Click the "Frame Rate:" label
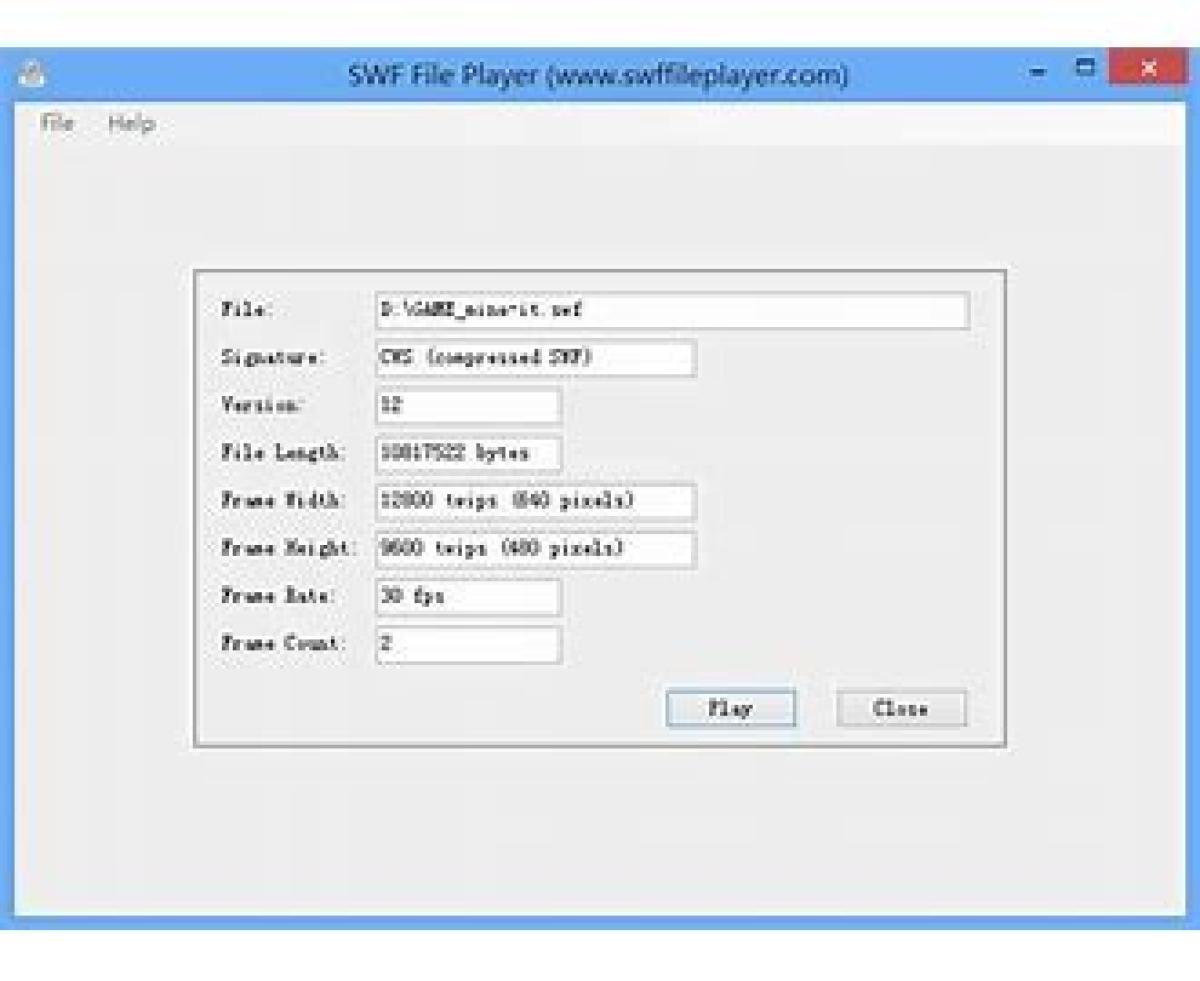The width and height of the screenshot is (1200, 981). pos(278,596)
